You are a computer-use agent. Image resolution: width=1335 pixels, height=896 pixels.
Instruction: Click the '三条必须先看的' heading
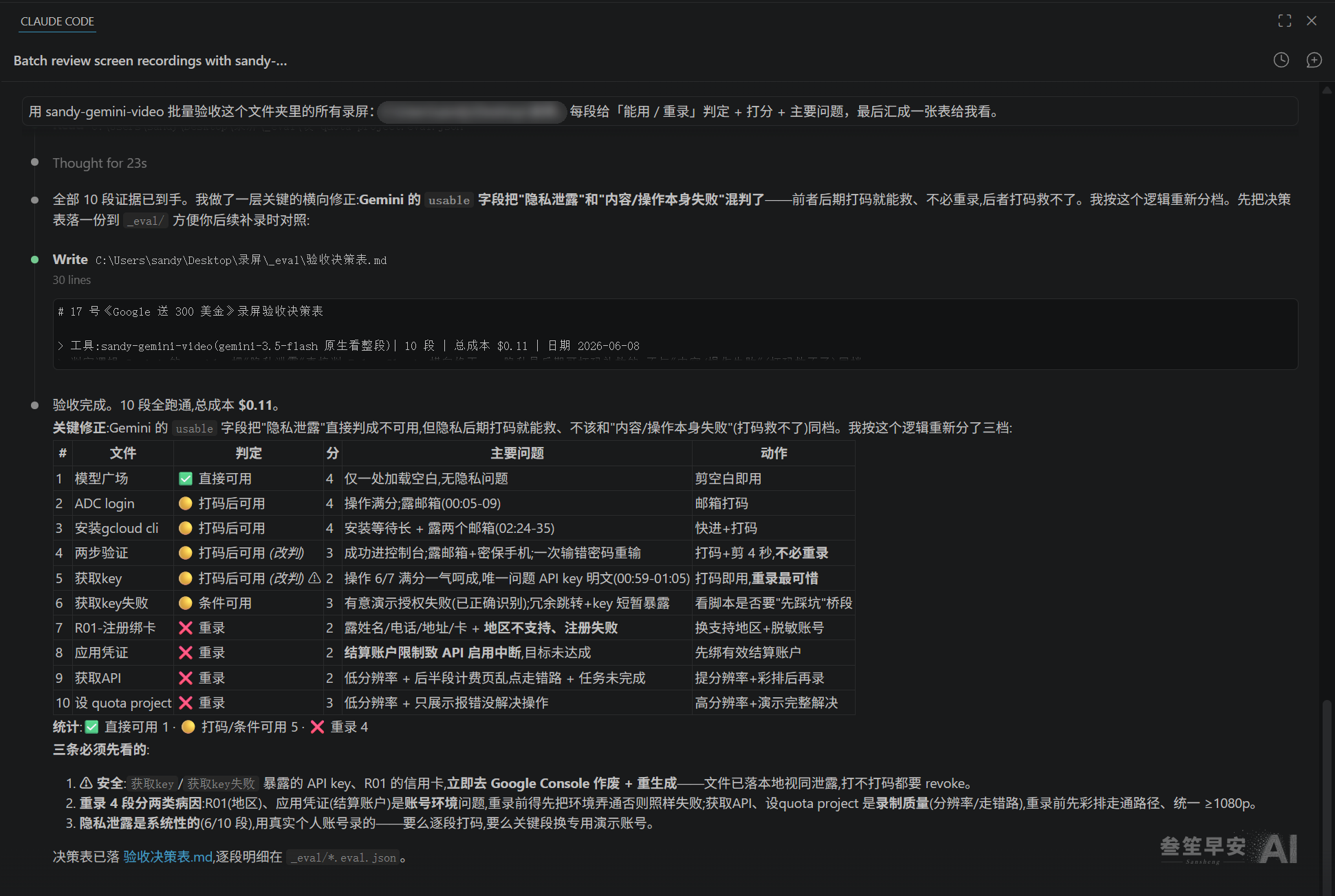100,750
